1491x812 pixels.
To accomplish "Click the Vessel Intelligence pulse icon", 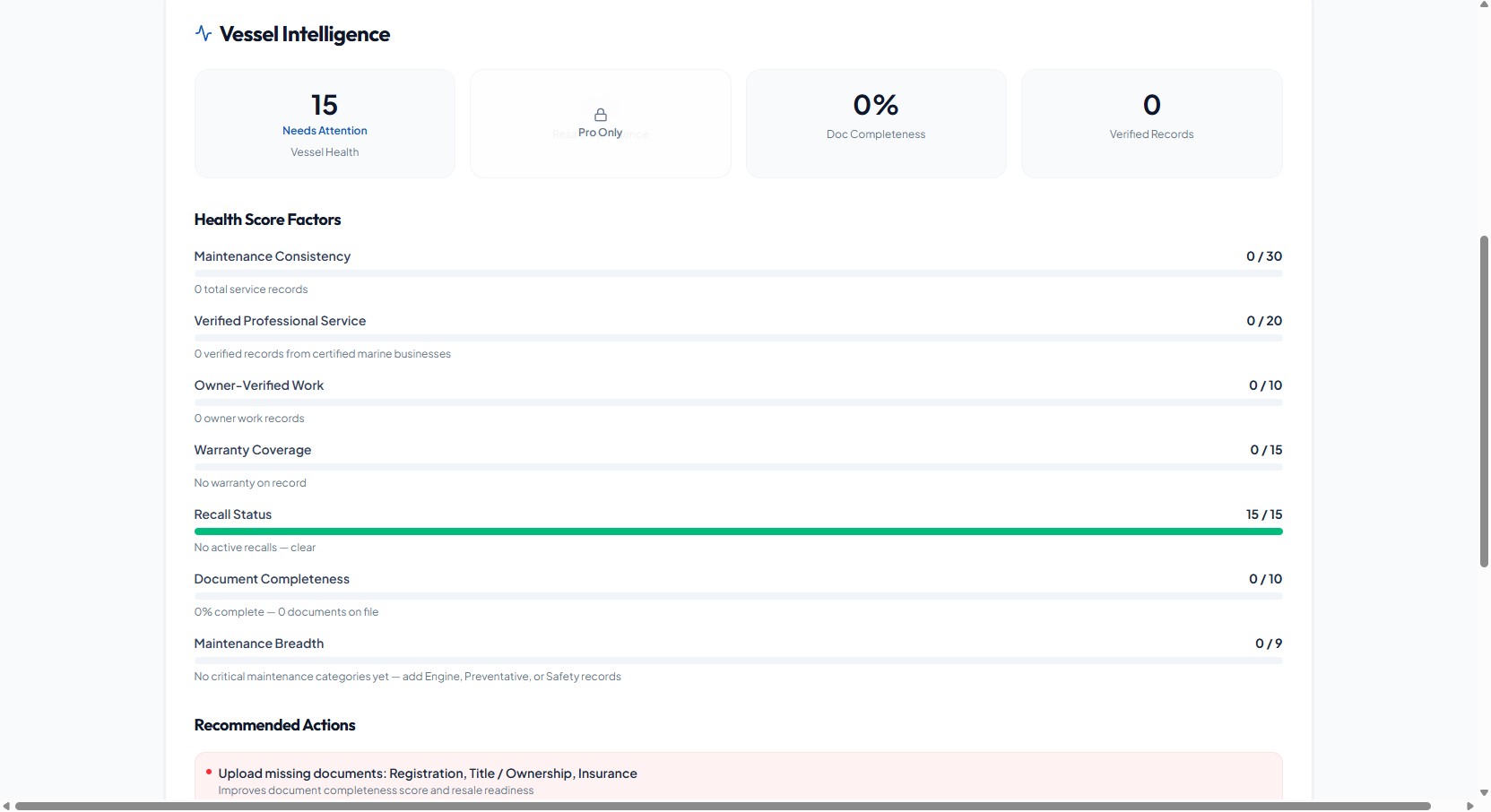I will (204, 33).
